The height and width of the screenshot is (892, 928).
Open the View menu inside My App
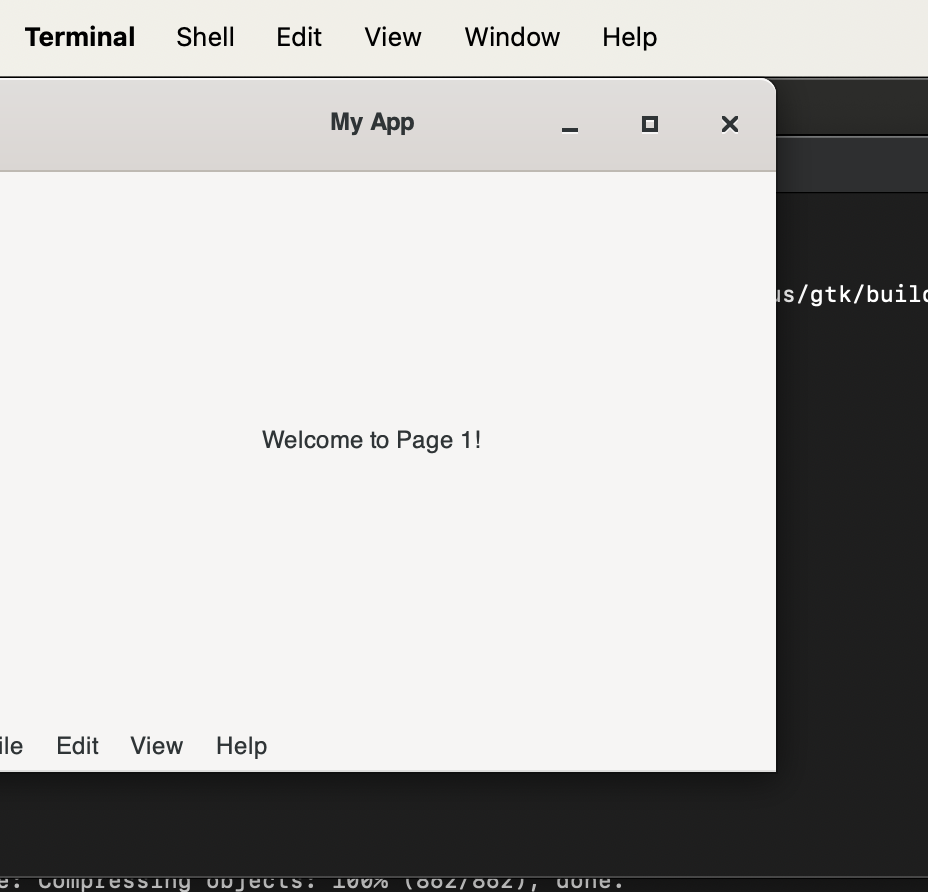click(x=156, y=746)
